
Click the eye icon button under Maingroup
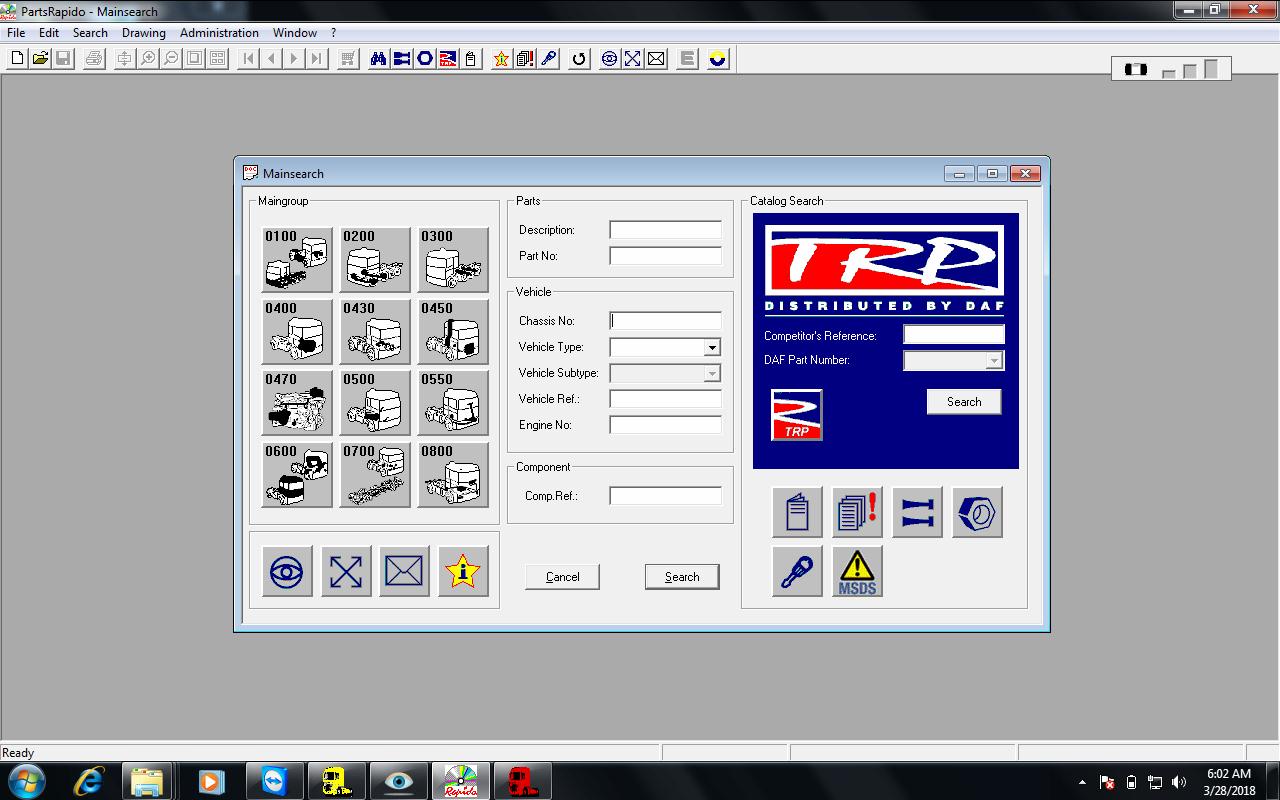point(287,571)
